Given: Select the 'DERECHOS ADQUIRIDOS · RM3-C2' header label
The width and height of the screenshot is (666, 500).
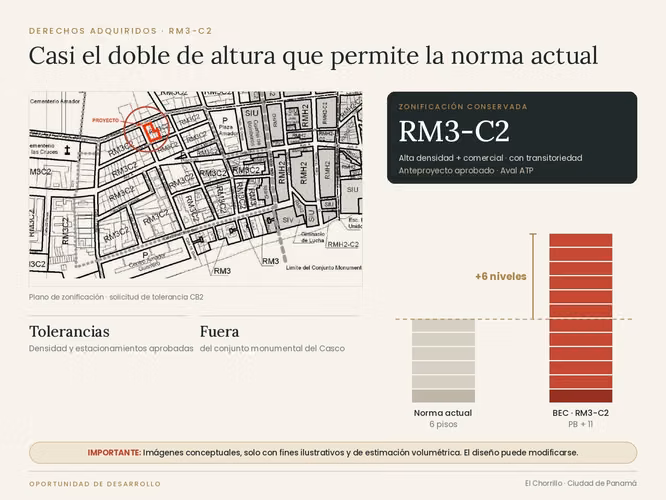Looking at the screenshot, I should click(x=121, y=31).
